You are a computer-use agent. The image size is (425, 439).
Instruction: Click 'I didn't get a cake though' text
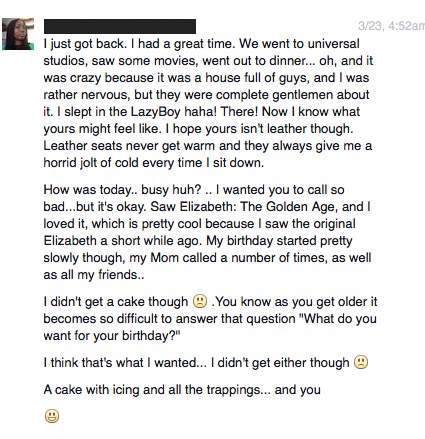coord(116,301)
